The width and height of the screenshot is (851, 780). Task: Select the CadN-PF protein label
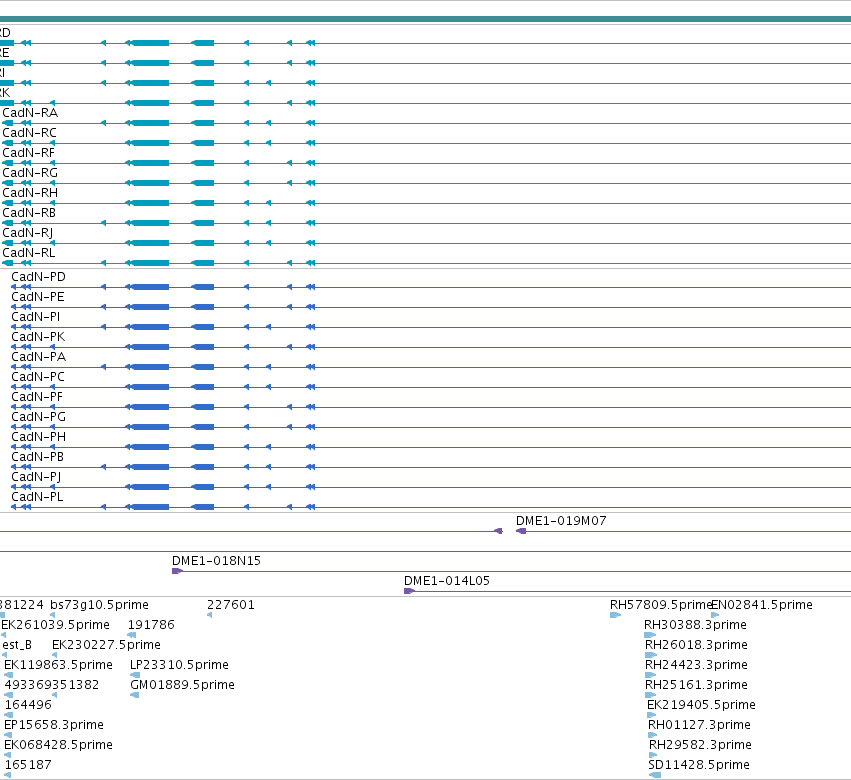tap(37, 397)
